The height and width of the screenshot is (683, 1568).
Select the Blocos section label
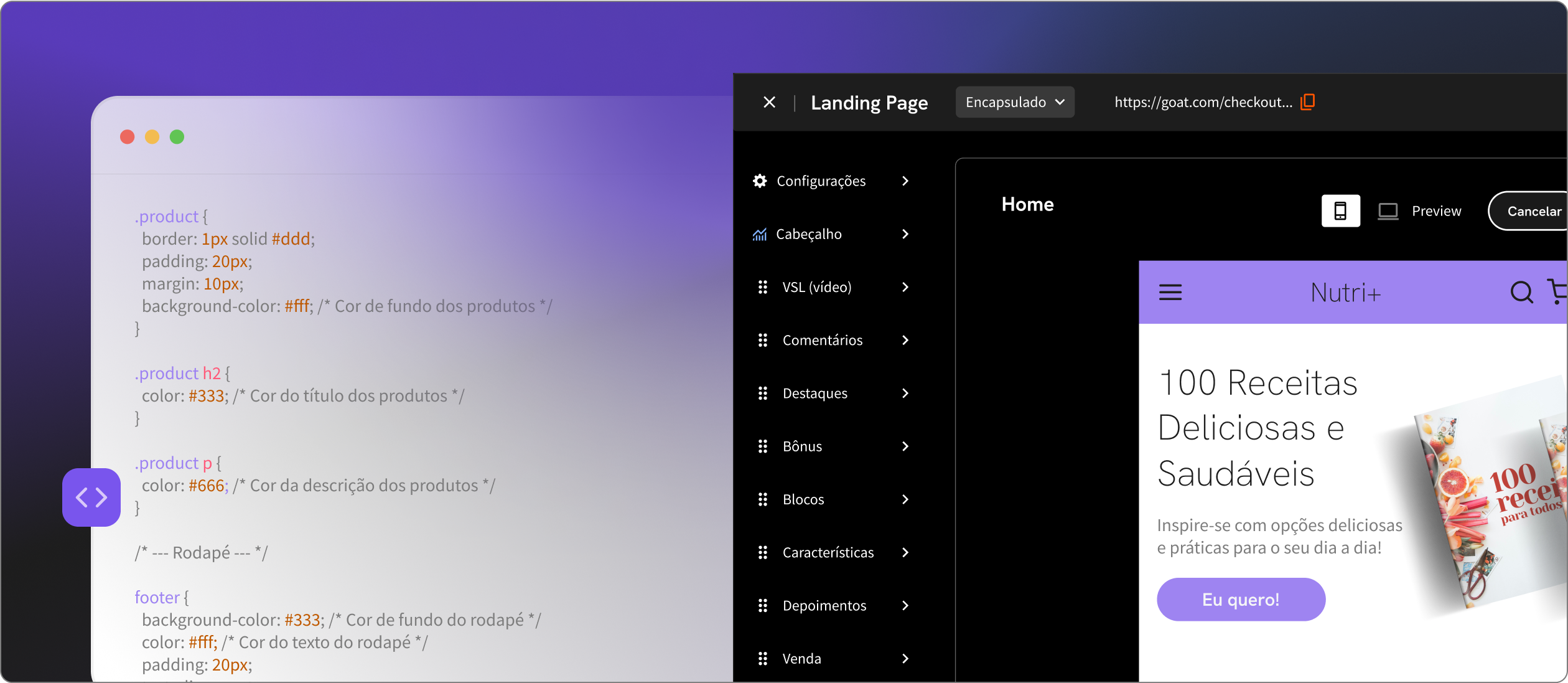[x=803, y=499]
